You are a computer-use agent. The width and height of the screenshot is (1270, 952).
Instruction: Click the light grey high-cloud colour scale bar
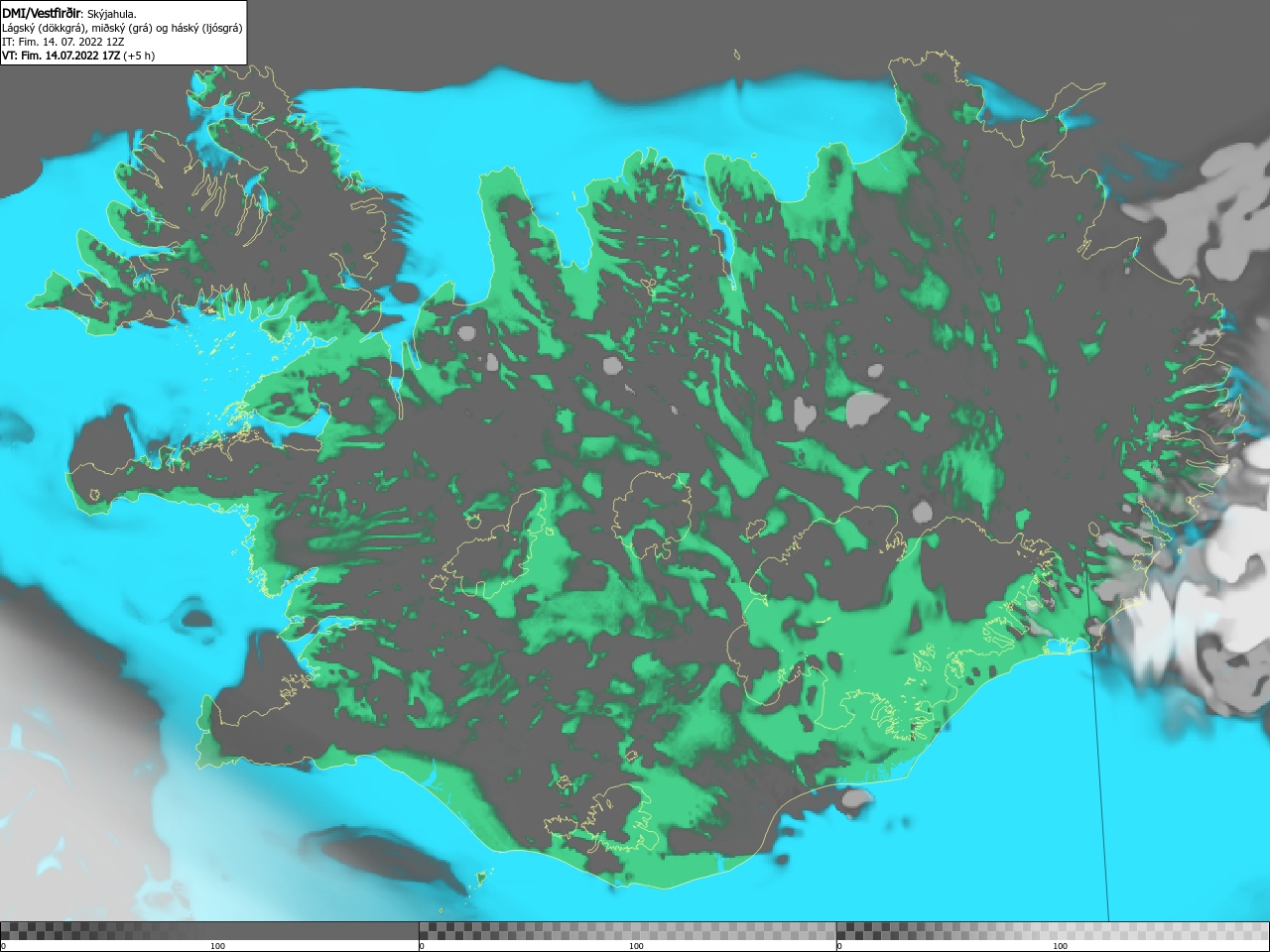coord(1053,930)
